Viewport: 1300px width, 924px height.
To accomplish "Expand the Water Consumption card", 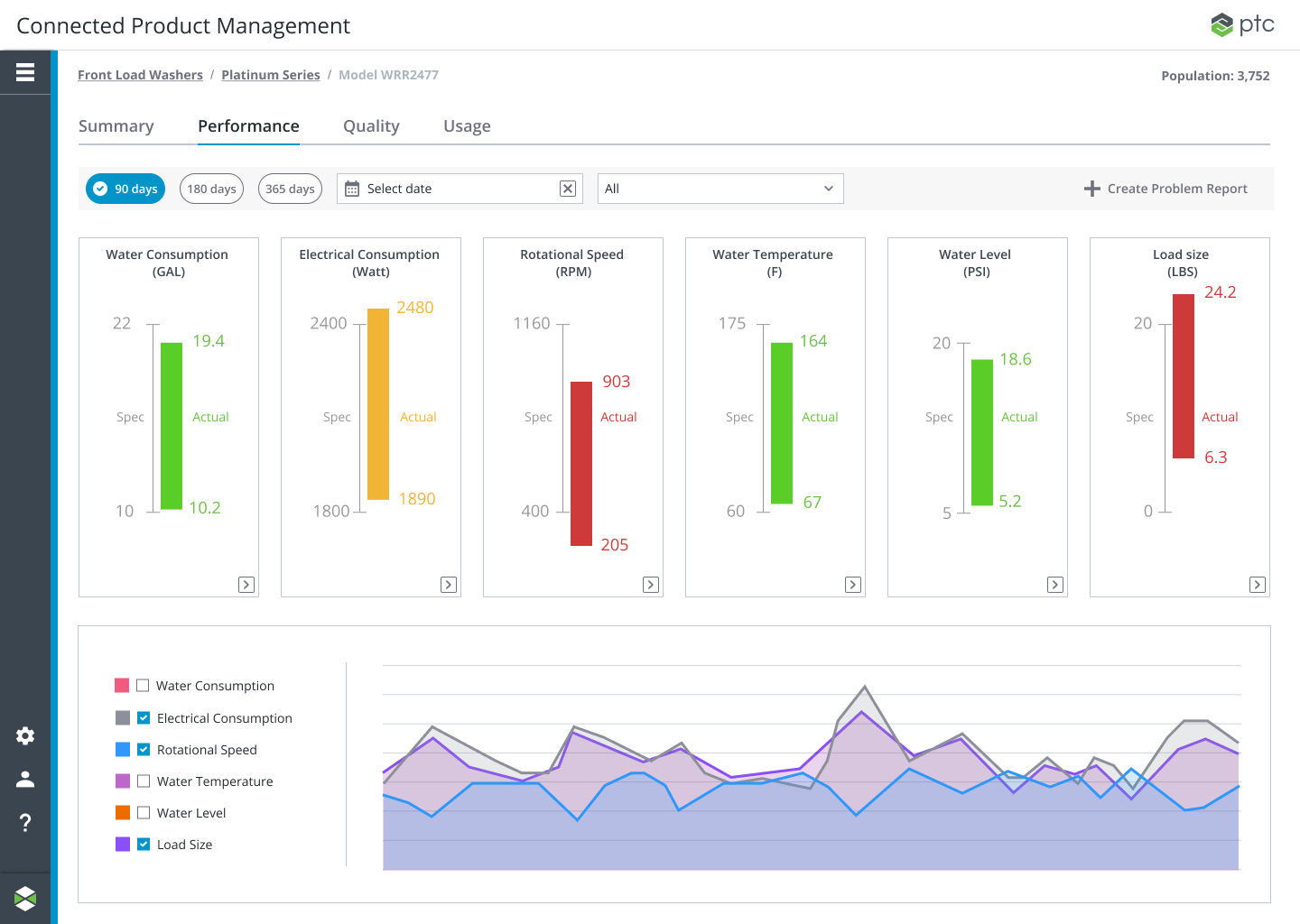I will click(246, 585).
